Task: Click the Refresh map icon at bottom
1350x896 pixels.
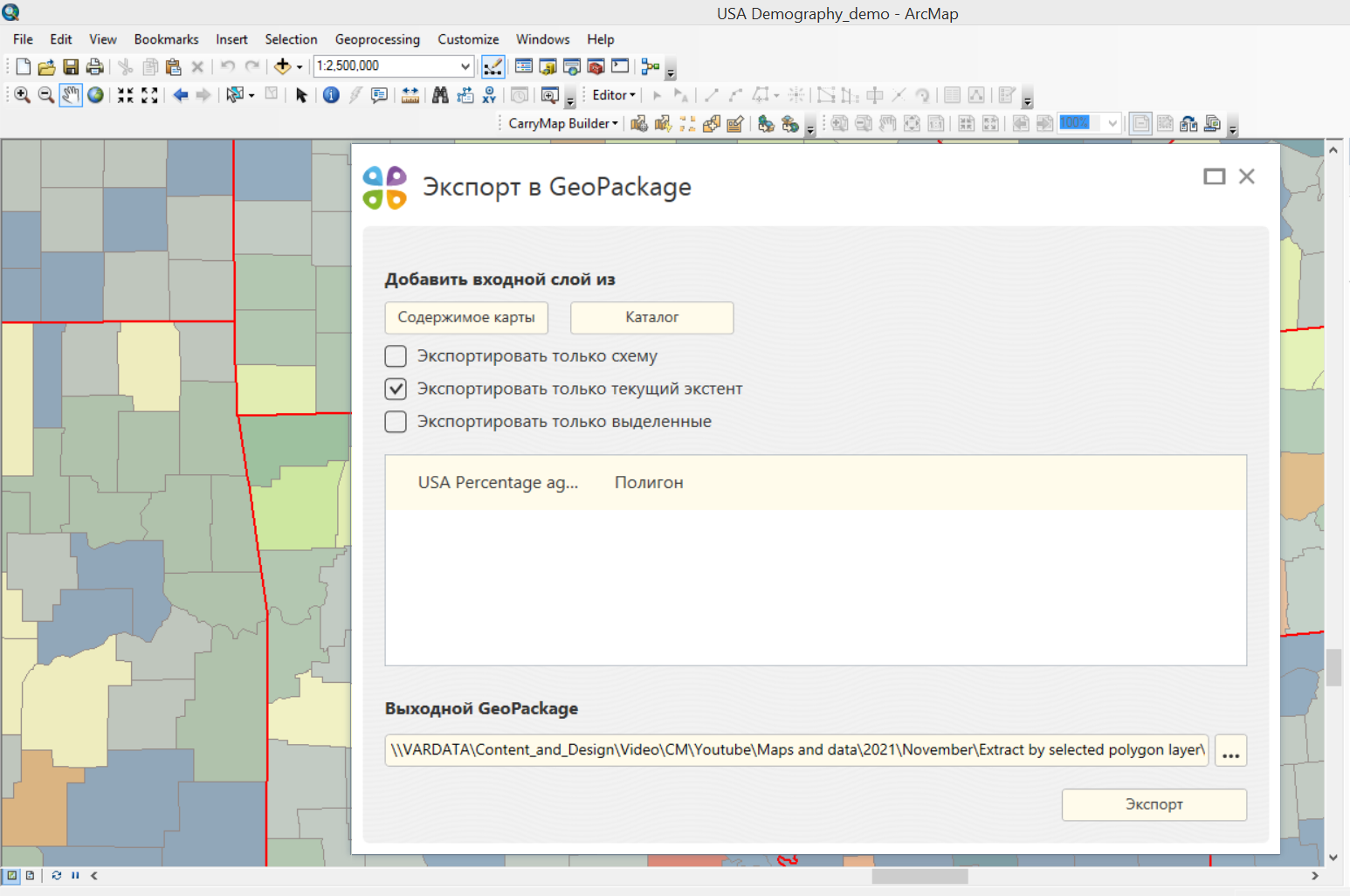Action: (57, 875)
